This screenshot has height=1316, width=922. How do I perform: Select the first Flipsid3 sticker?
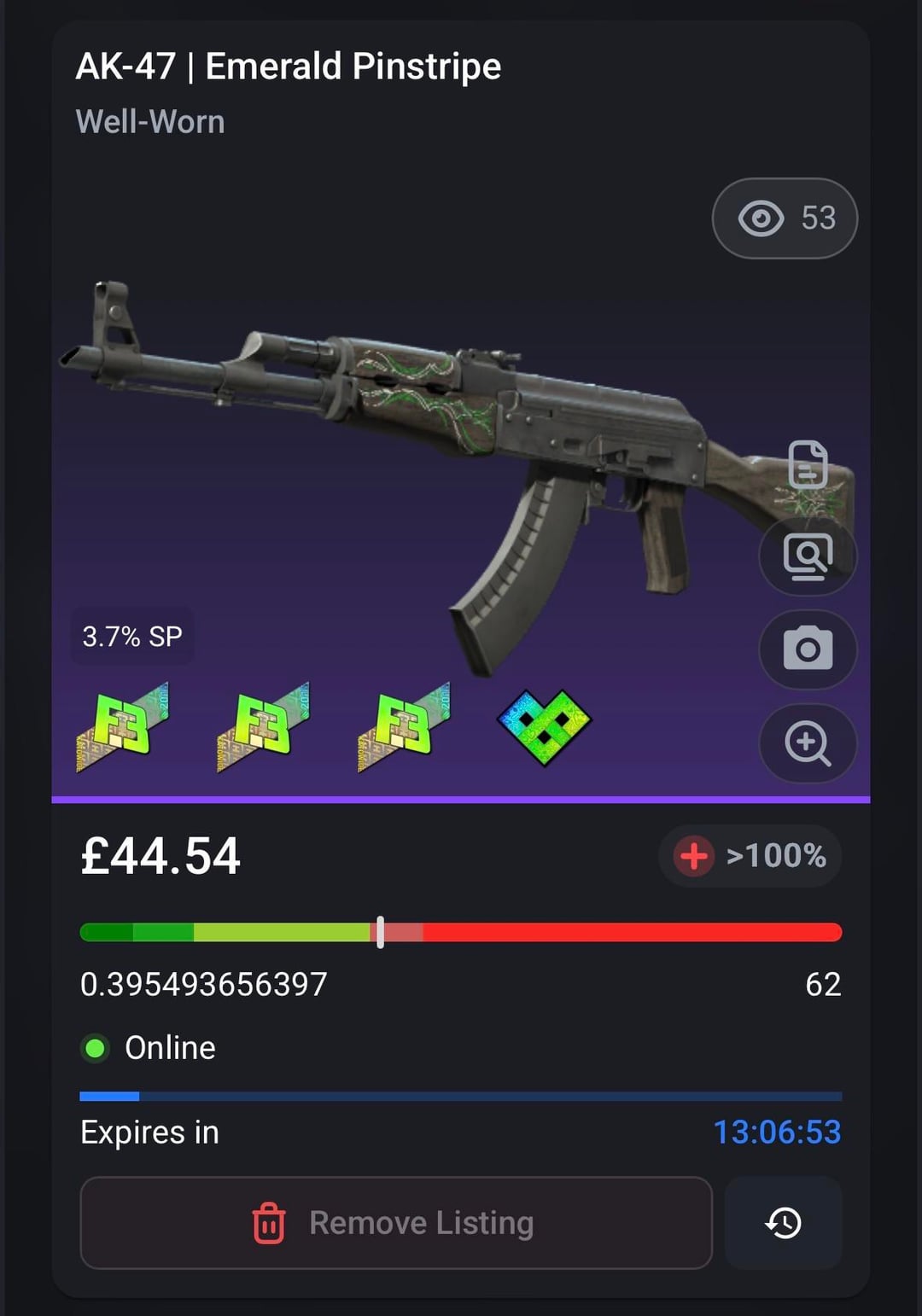tap(122, 727)
